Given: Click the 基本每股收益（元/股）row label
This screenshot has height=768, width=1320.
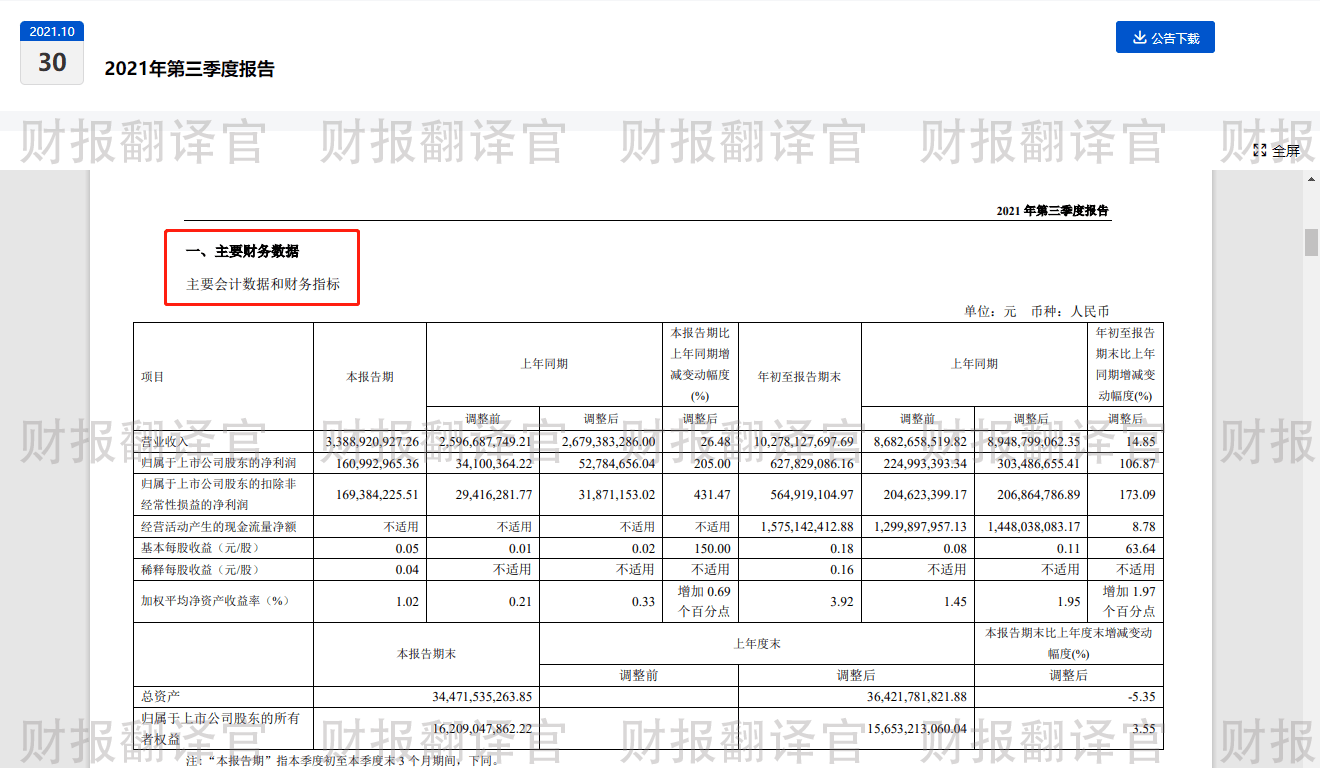Looking at the screenshot, I should [x=200, y=548].
